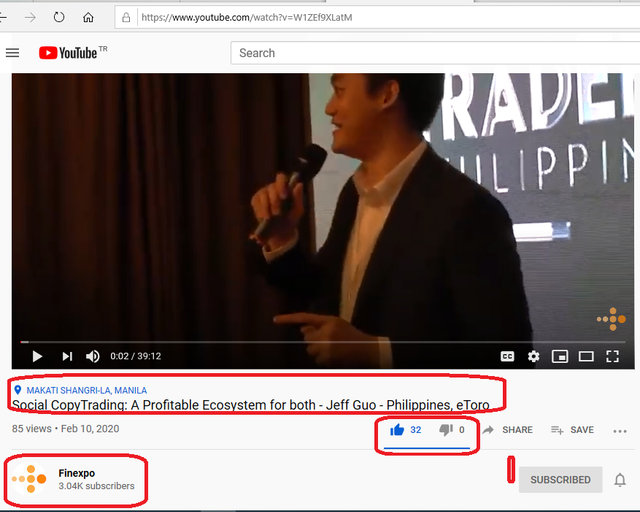
Task: Click the 3.04K subscribers text
Action: [96, 486]
